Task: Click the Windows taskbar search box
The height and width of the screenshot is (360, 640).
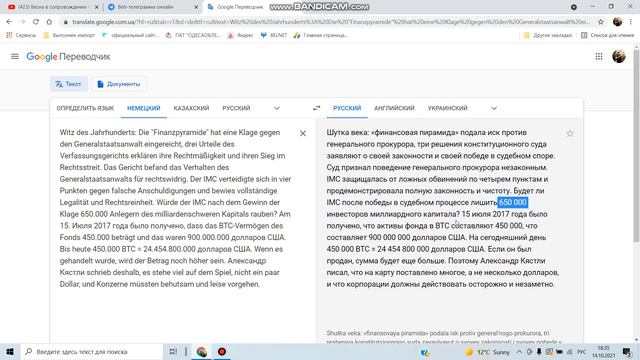Action: tap(91, 351)
